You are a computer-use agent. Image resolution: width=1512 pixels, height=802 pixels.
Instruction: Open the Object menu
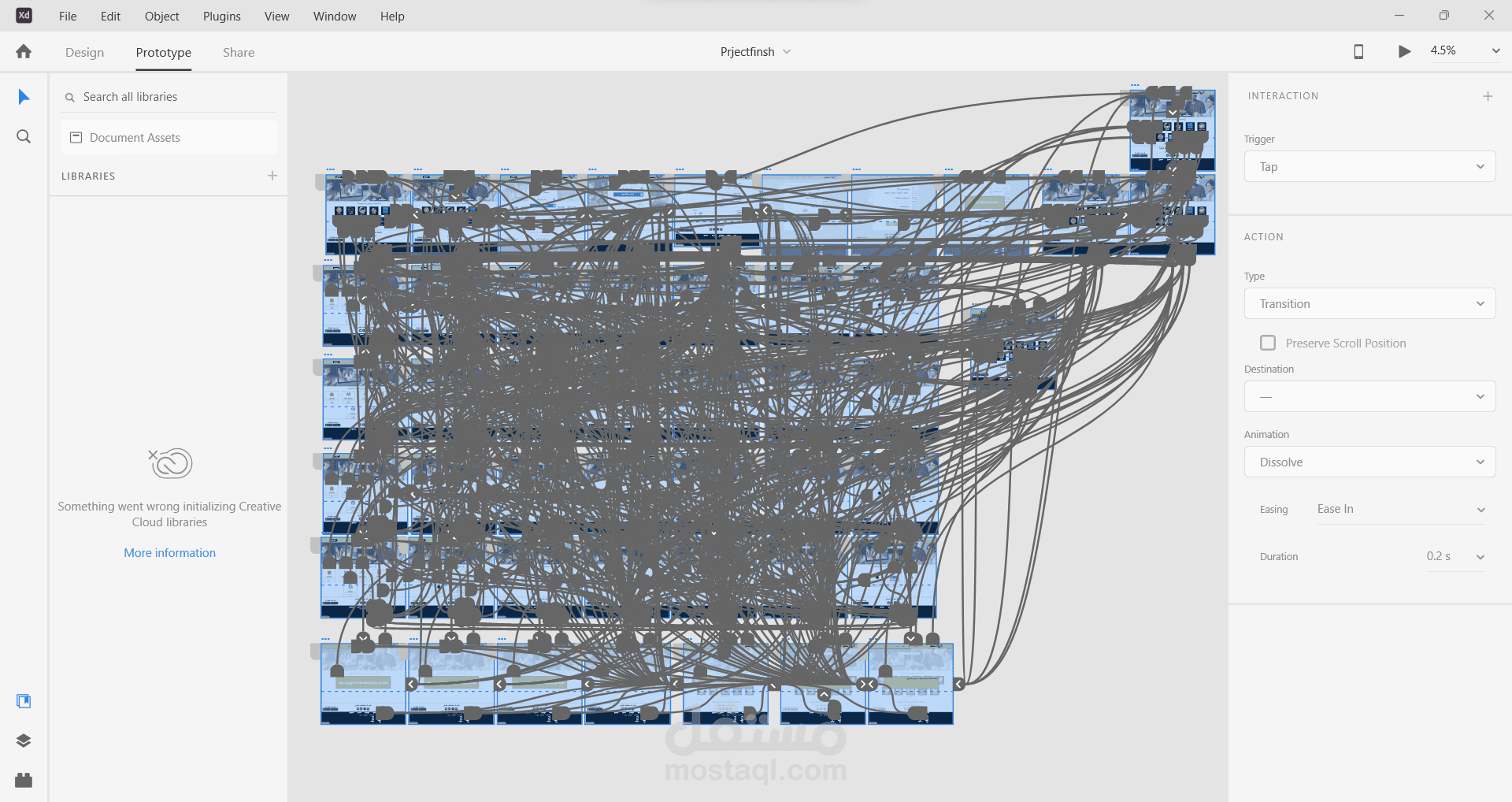tap(161, 16)
